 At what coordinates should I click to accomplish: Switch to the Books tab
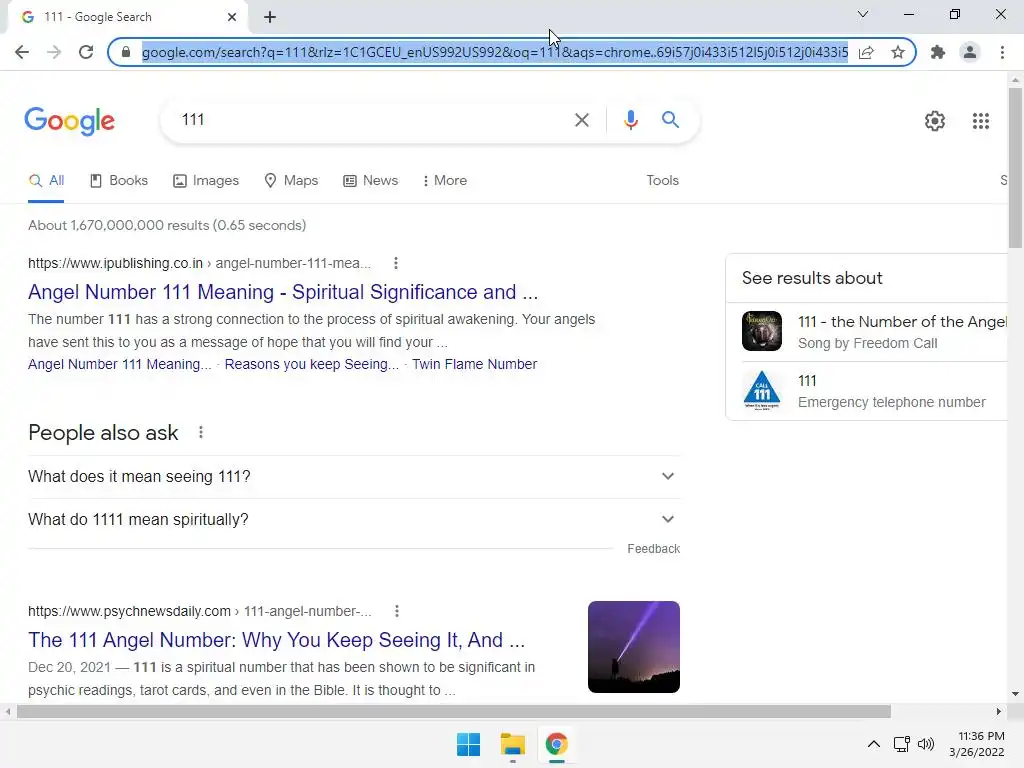(x=119, y=181)
